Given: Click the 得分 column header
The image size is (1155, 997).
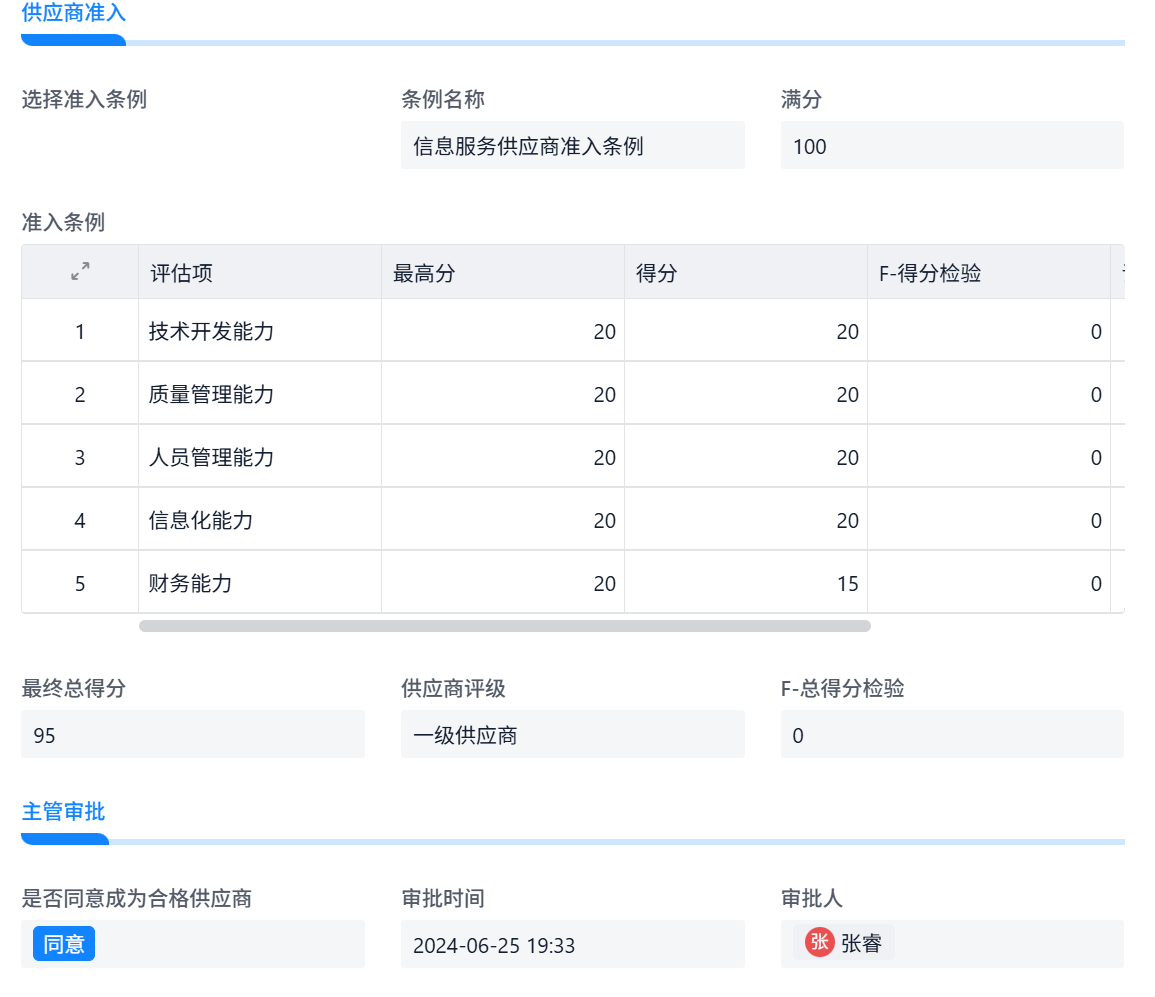Looking at the screenshot, I should tap(745, 272).
